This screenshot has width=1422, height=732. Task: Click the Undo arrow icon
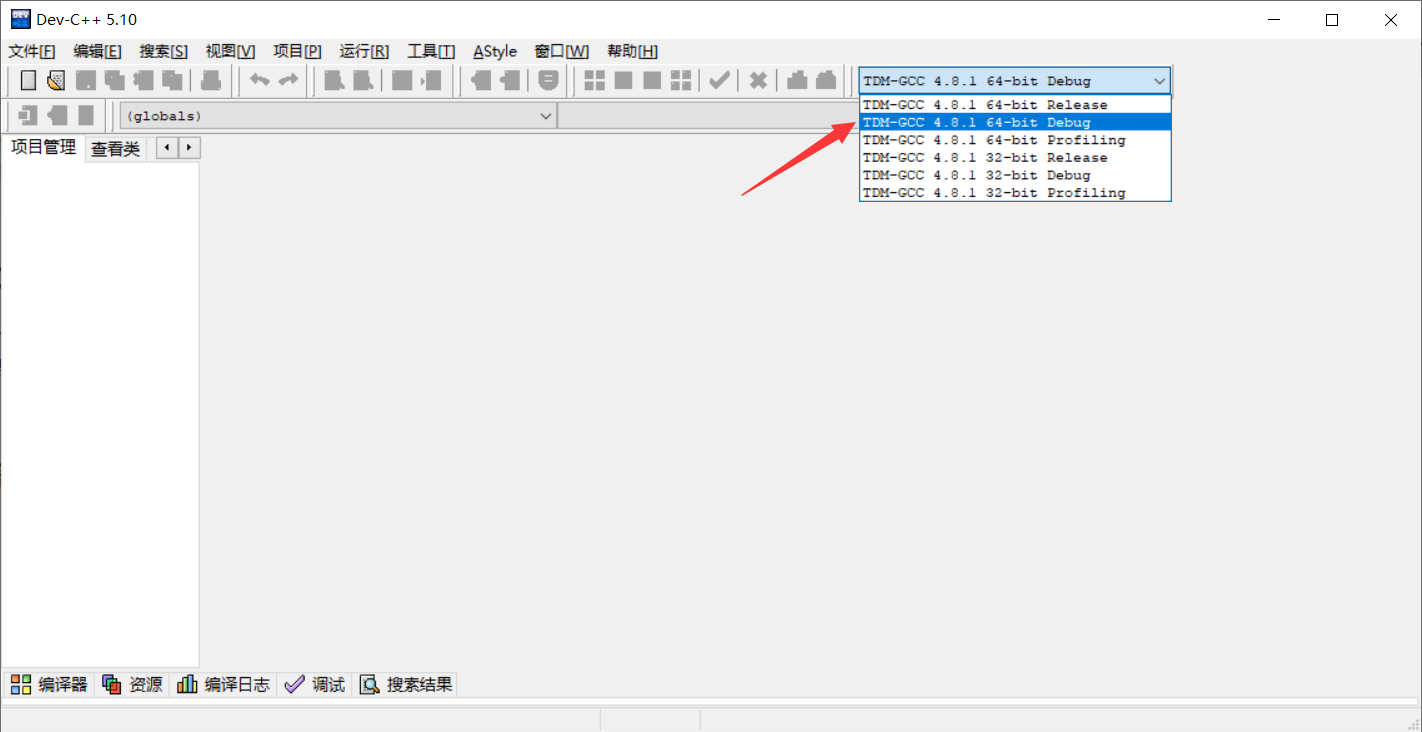click(259, 81)
